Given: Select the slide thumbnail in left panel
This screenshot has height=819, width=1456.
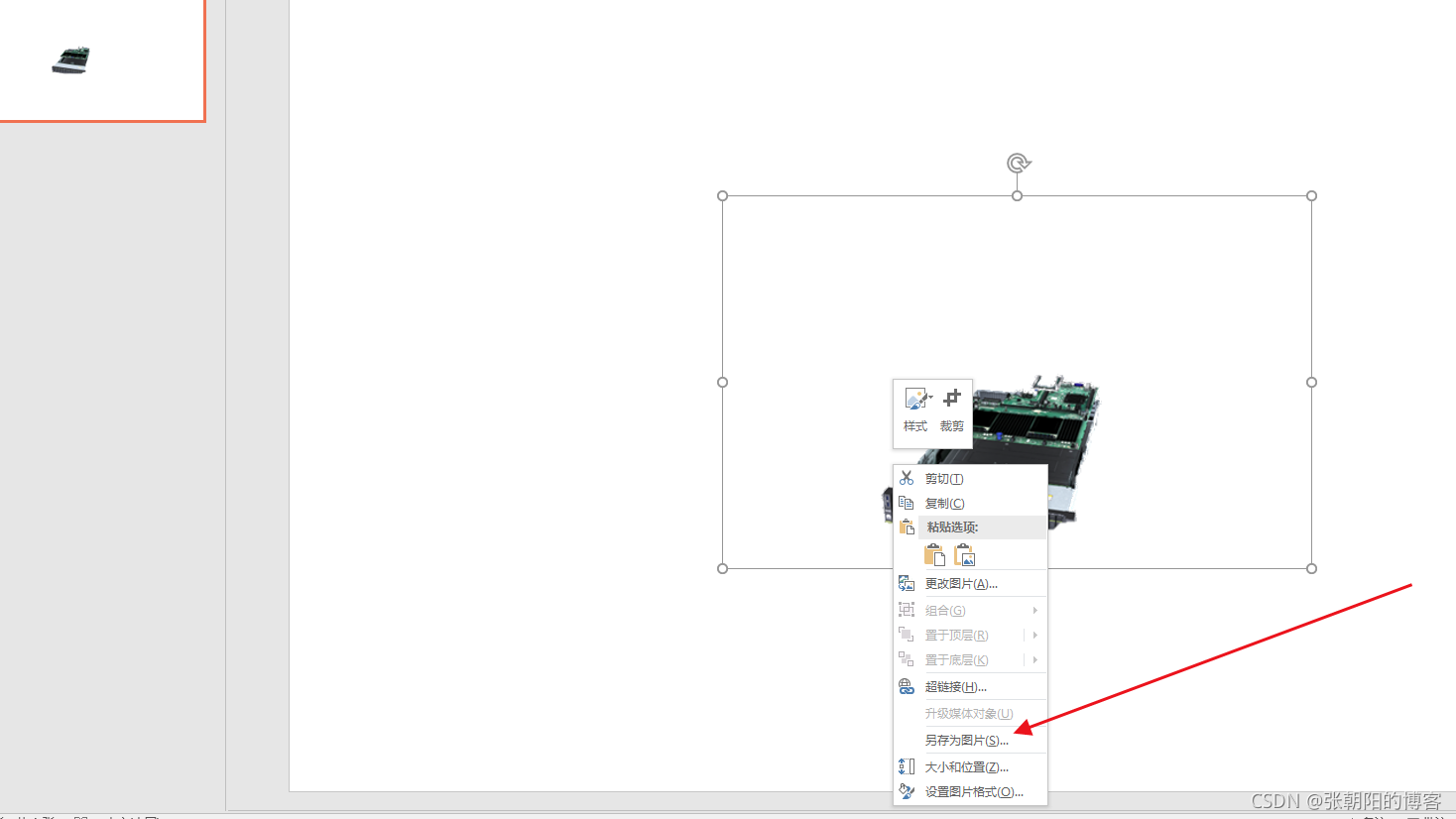Looking at the screenshot, I should point(102,60).
